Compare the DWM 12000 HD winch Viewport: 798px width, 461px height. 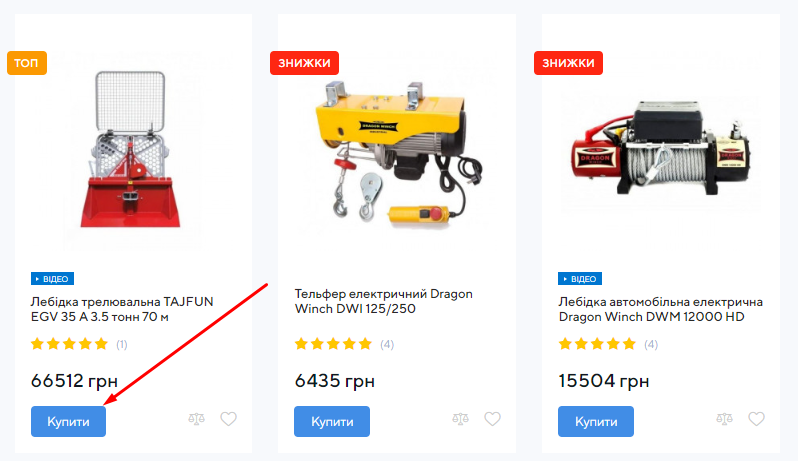coord(724,419)
